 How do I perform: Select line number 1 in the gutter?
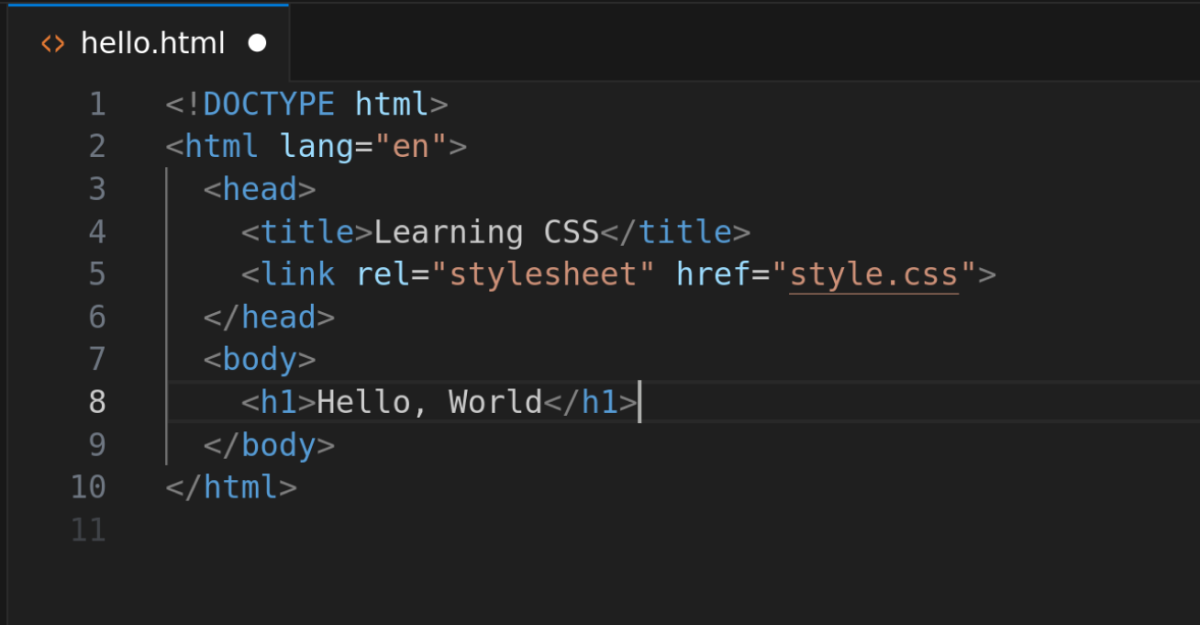click(97, 104)
